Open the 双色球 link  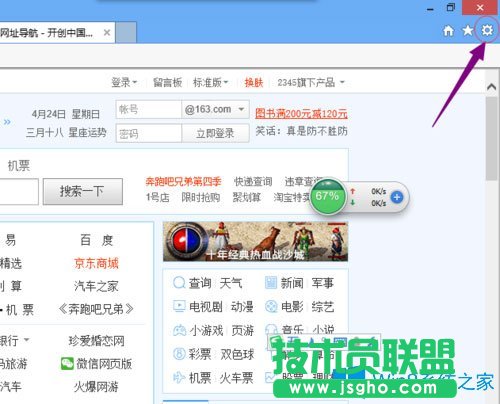pos(237,354)
